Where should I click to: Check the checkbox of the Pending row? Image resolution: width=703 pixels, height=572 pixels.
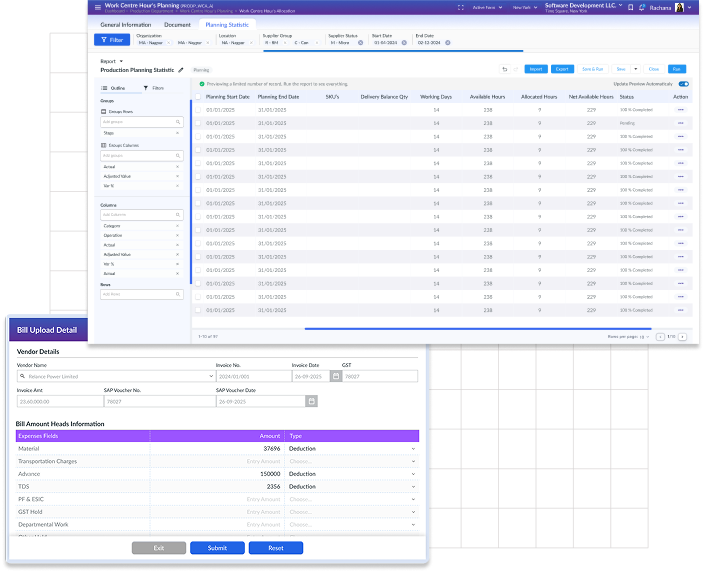[198, 123]
